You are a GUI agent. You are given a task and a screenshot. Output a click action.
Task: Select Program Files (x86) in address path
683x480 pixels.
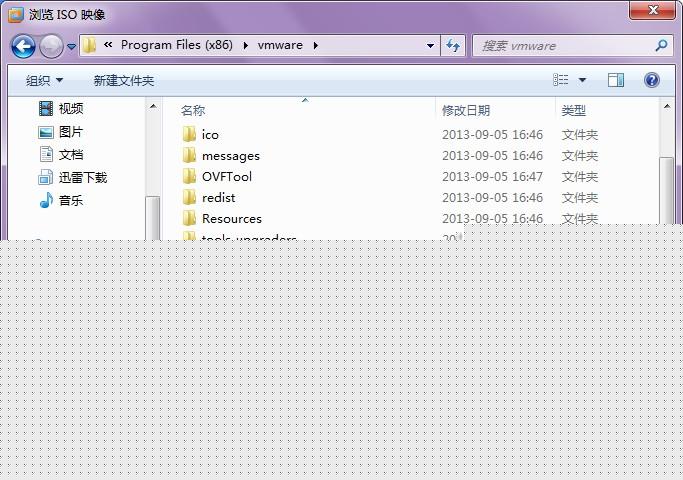click(176, 45)
